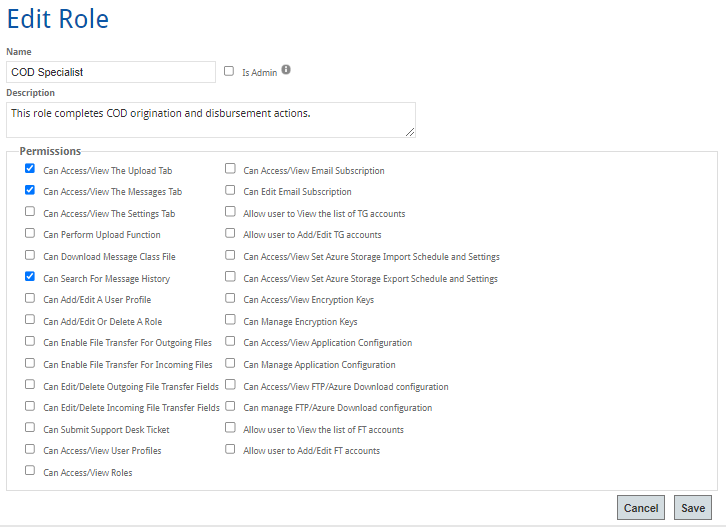The height and width of the screenshot is (527, 726).
Task: Enable Allow user to Add/Edit FT accounts
Action: (230, 449)
